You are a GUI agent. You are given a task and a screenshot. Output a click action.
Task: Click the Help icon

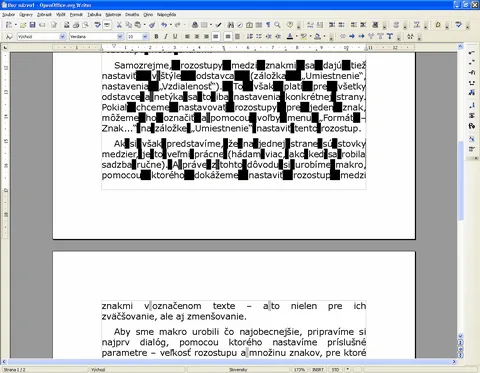click(x=290, y=25)
